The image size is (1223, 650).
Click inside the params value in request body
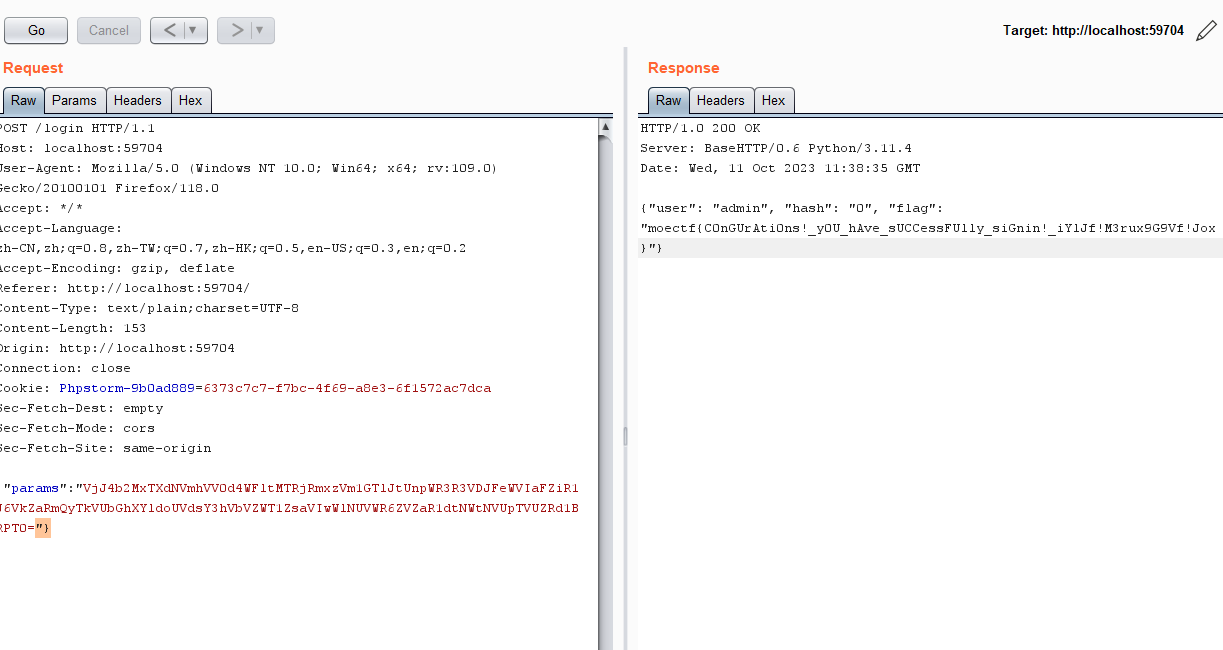pyautogui.click(x=300, y=508)
